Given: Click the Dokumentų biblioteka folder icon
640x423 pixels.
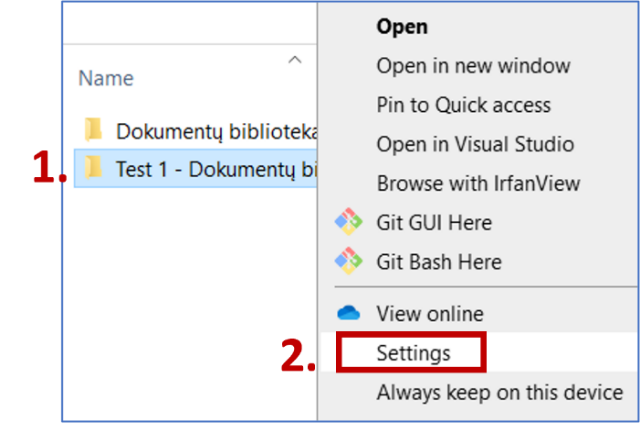Looking at the screenshot, I should [x=94, y=130].
